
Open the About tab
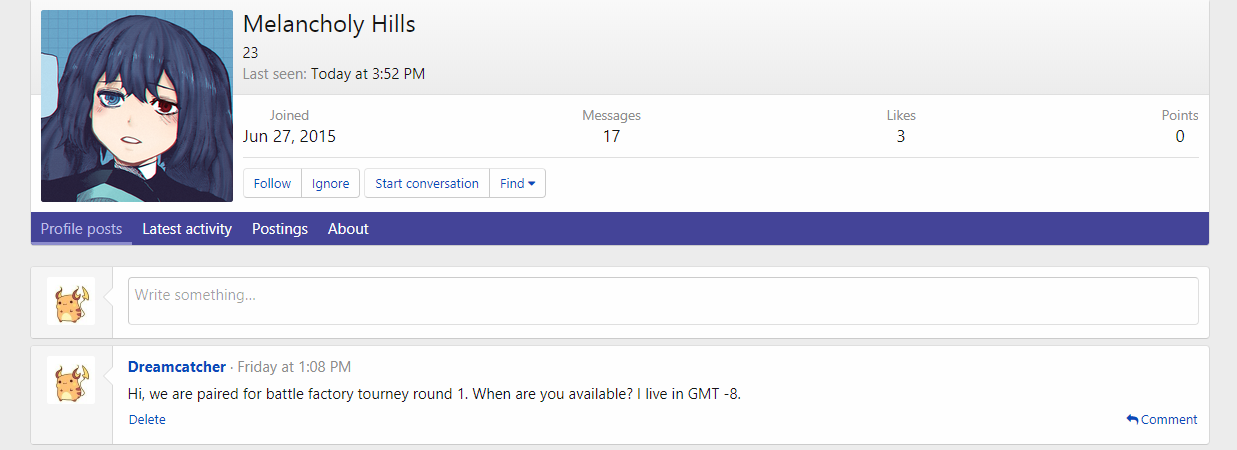pos(348,229)
